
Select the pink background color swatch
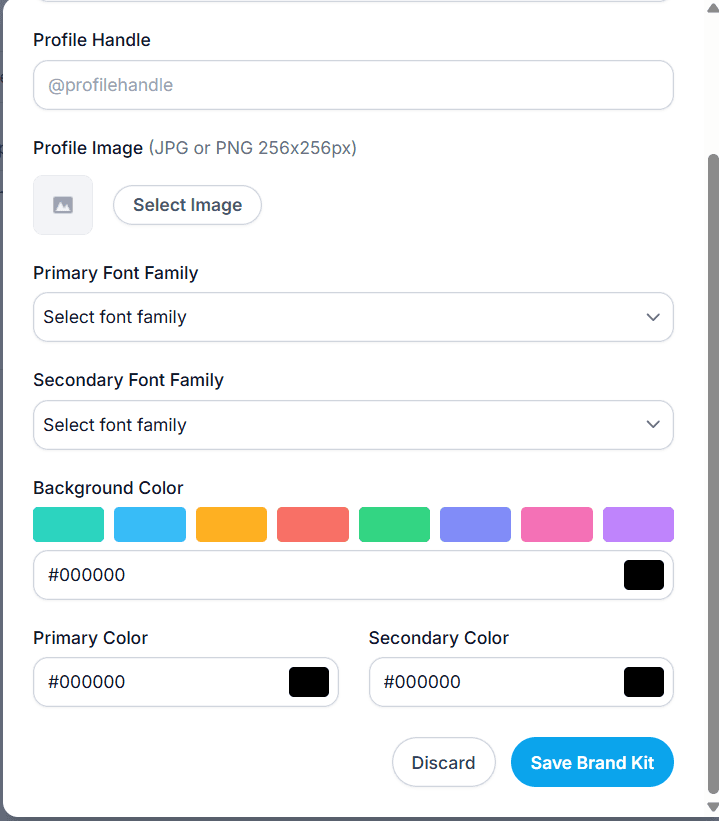557,524
